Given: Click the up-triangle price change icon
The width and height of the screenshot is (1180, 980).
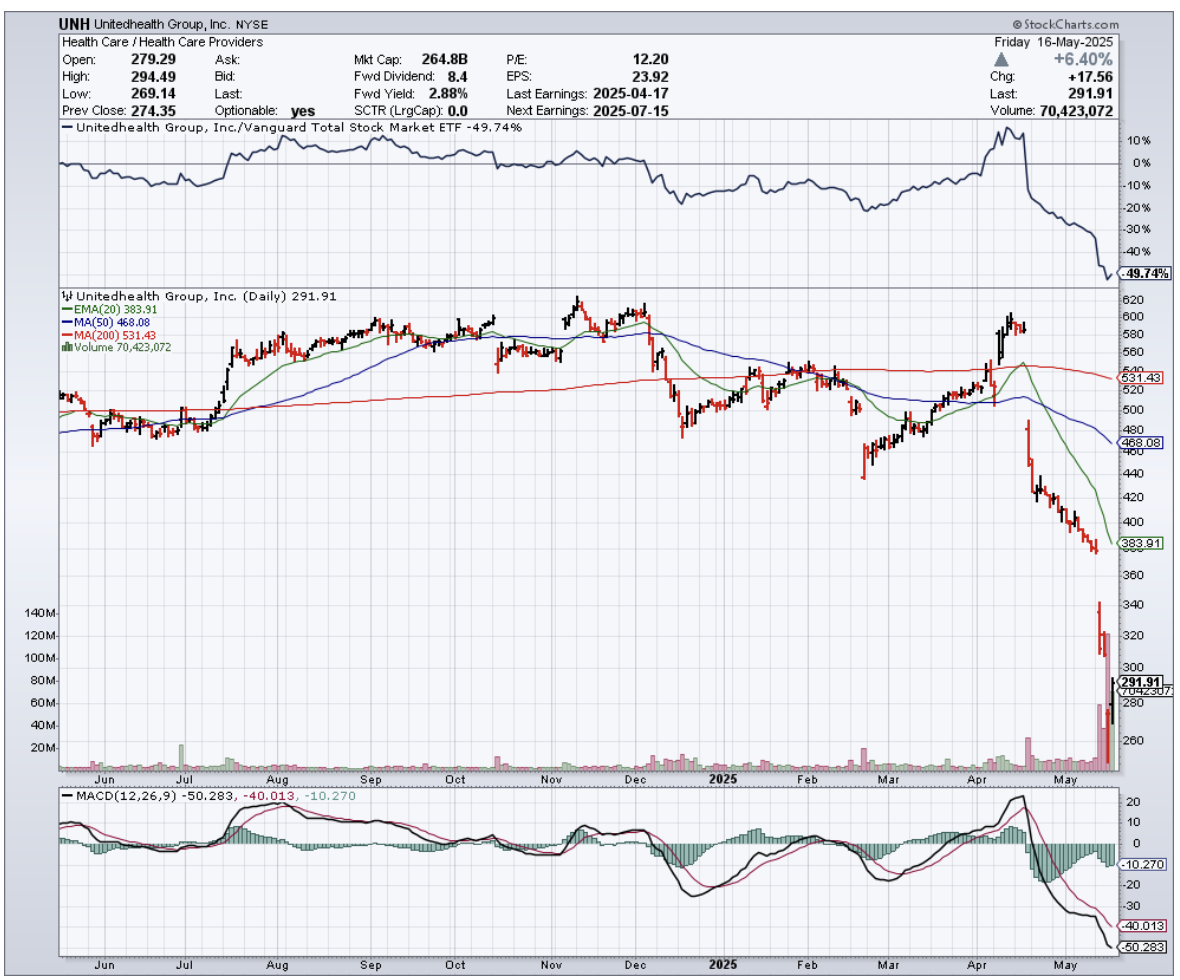Looking at the screenshot, I should coord(1005,60).
